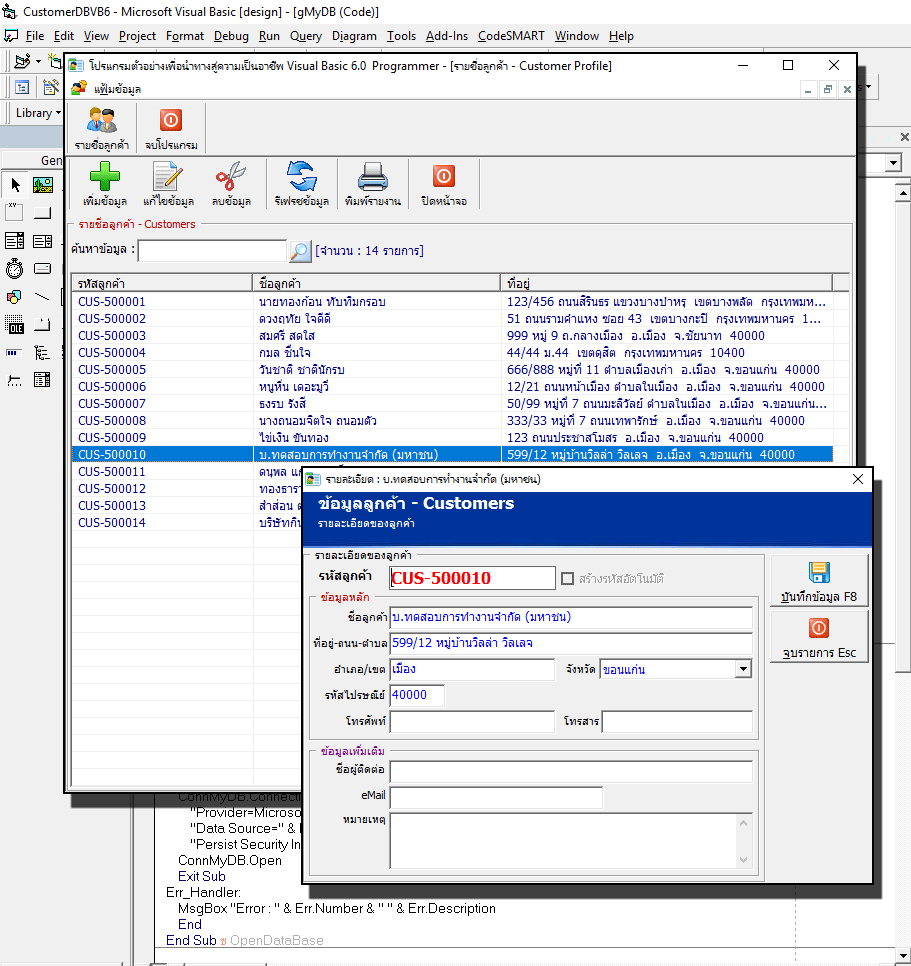Open the Debug menu
911x966 pixels.
tap(231, 36)
